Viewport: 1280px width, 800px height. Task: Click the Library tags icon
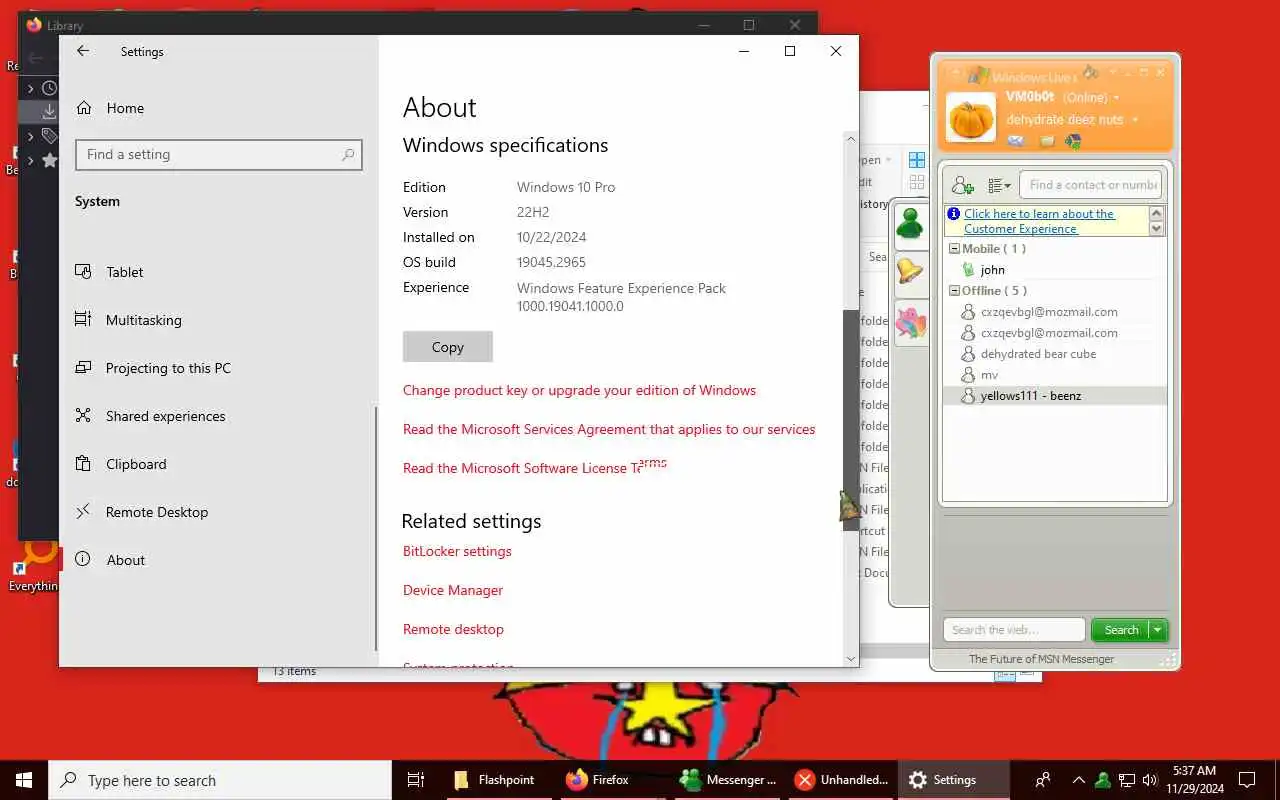click(49, 136)
